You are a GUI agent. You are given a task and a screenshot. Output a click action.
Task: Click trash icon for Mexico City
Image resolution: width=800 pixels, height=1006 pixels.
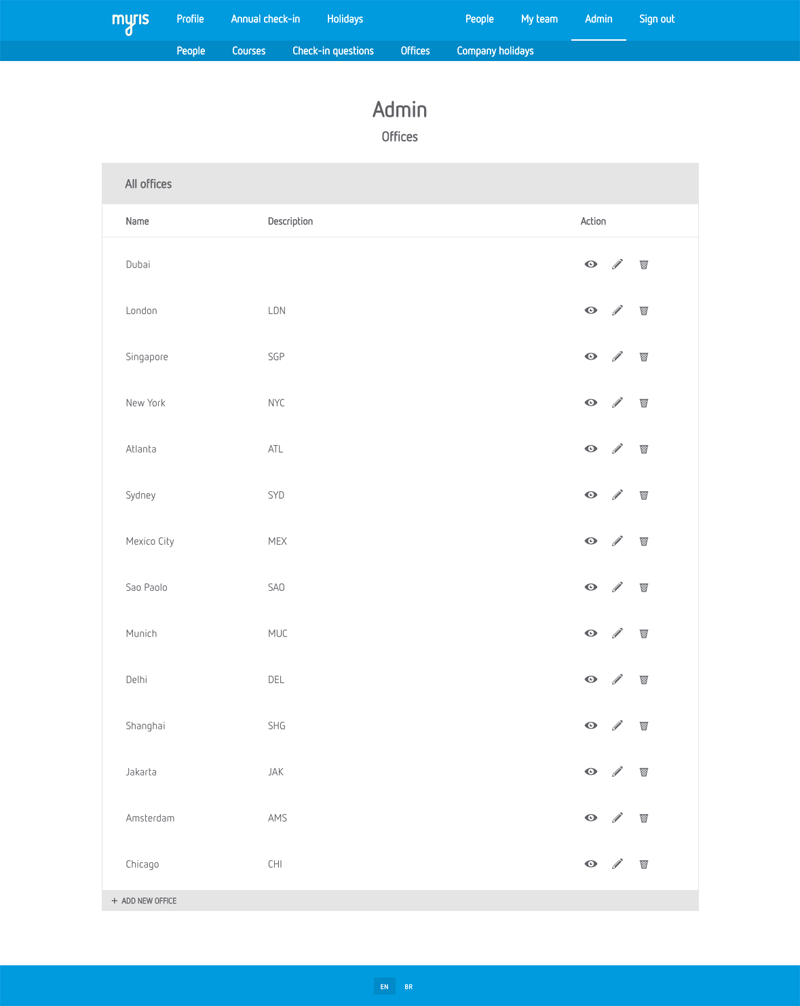coord(644,541)
